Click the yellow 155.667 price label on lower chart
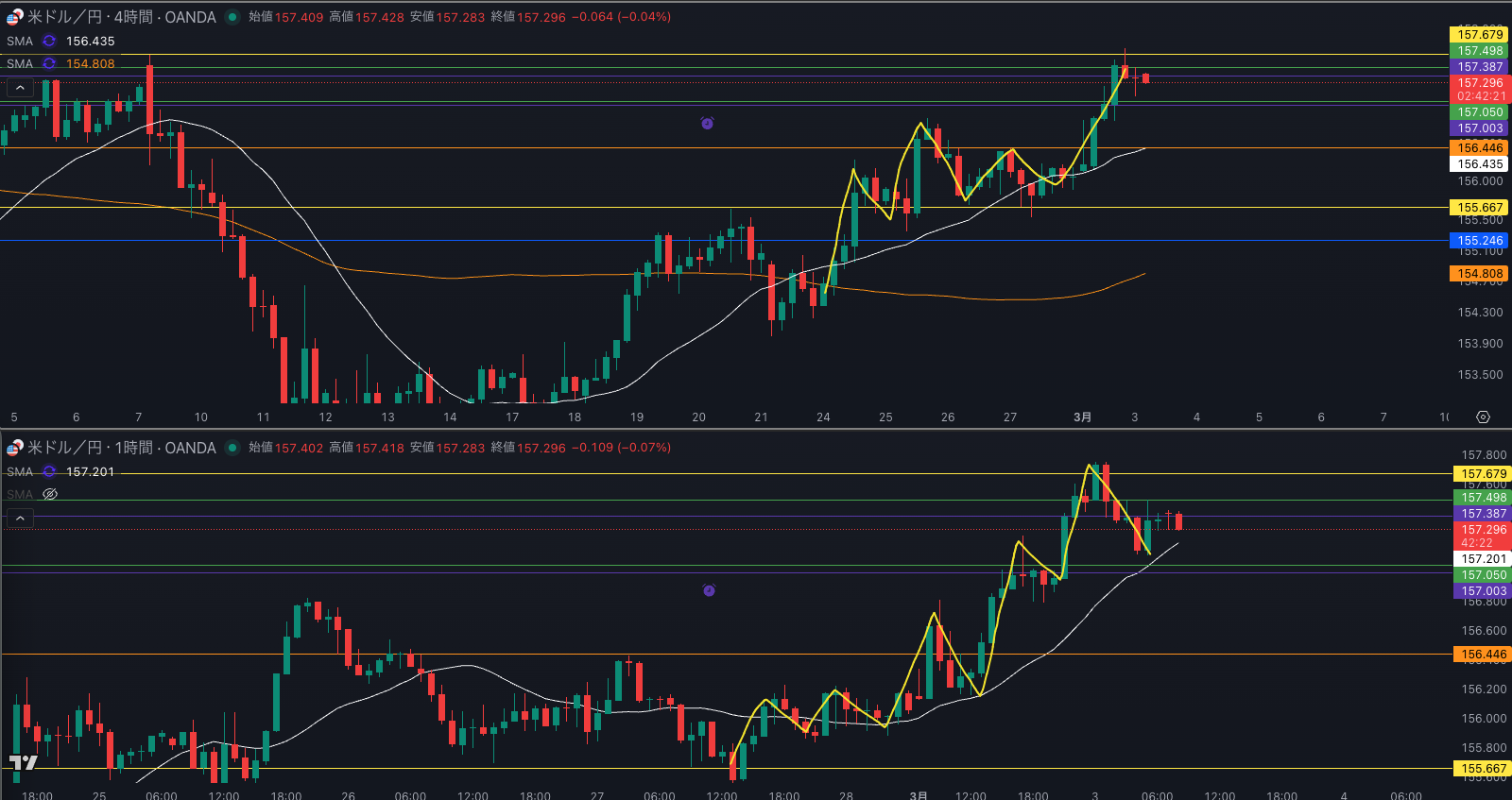 click(1484, 769)
